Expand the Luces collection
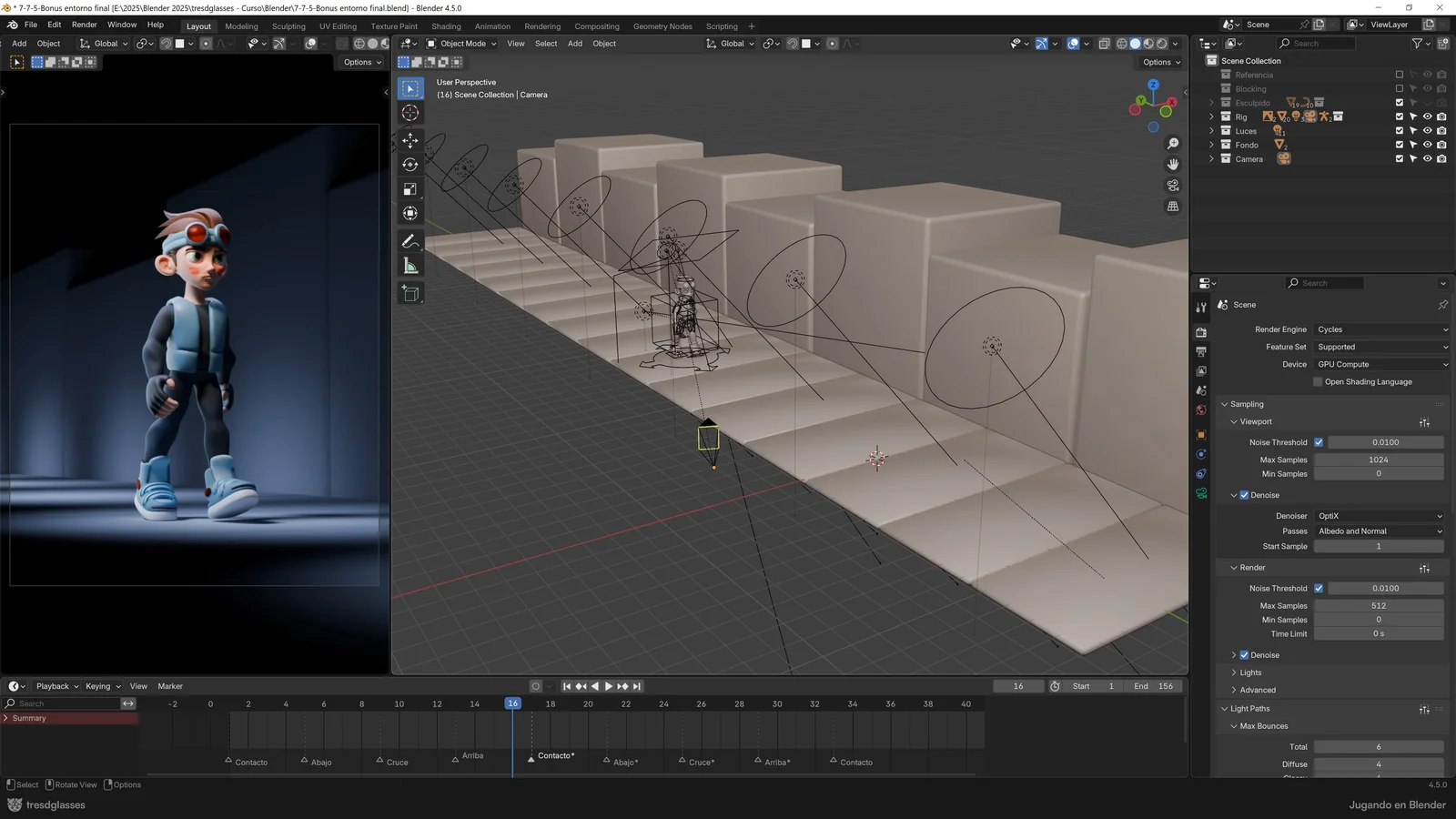 pos(1211,131)
